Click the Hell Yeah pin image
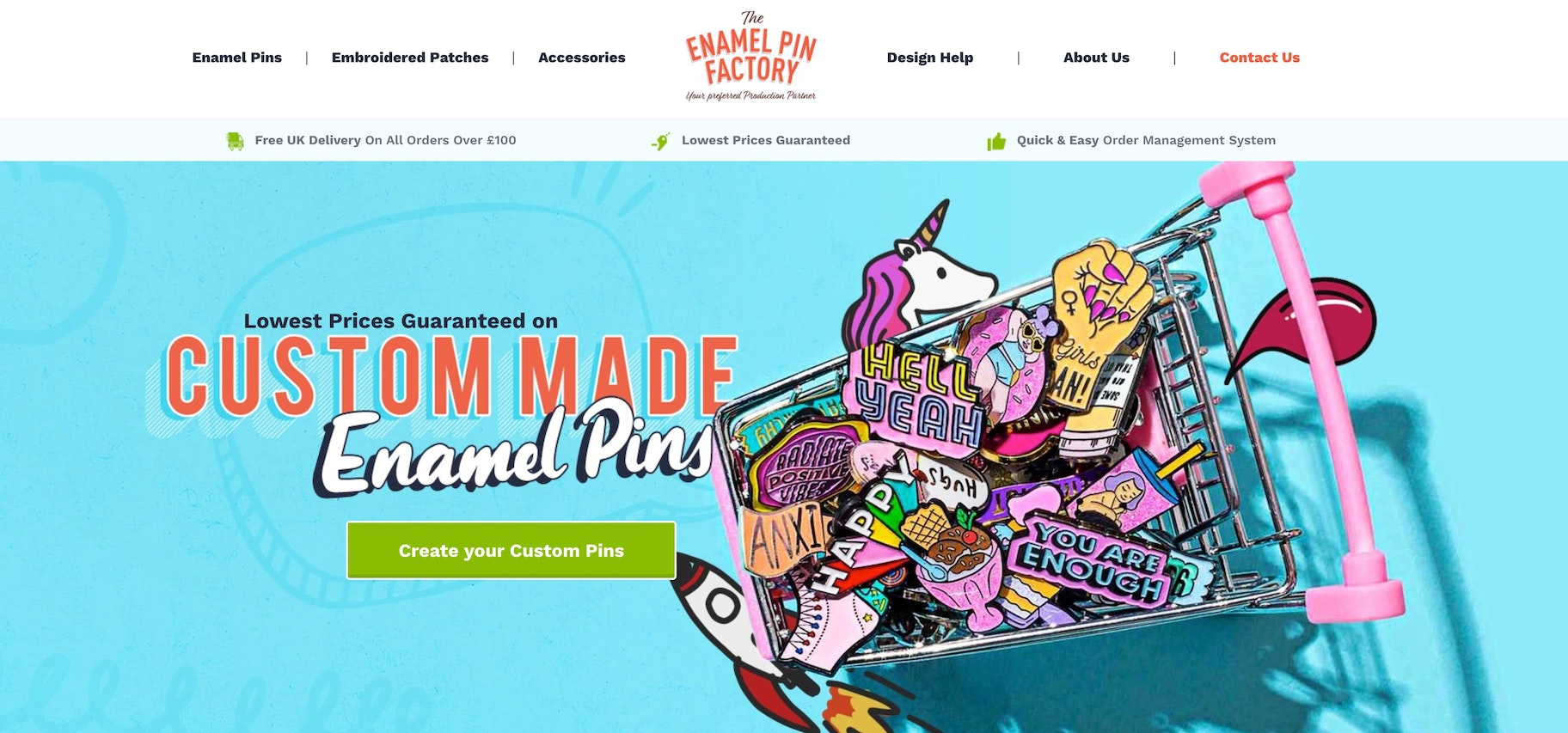 tap(916, 394)
